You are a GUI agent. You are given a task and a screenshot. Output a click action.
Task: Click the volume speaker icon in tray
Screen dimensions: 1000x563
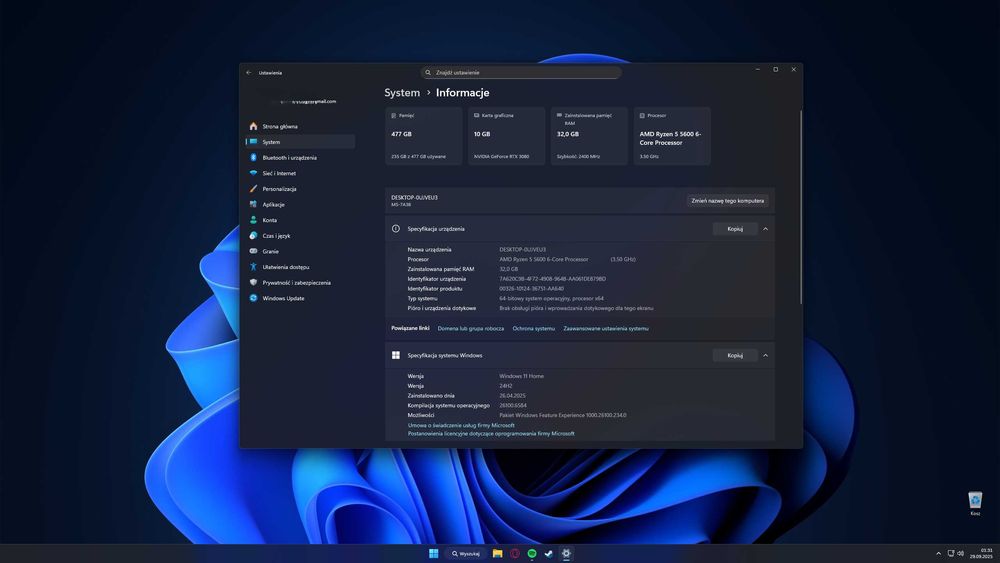(960, 553)
